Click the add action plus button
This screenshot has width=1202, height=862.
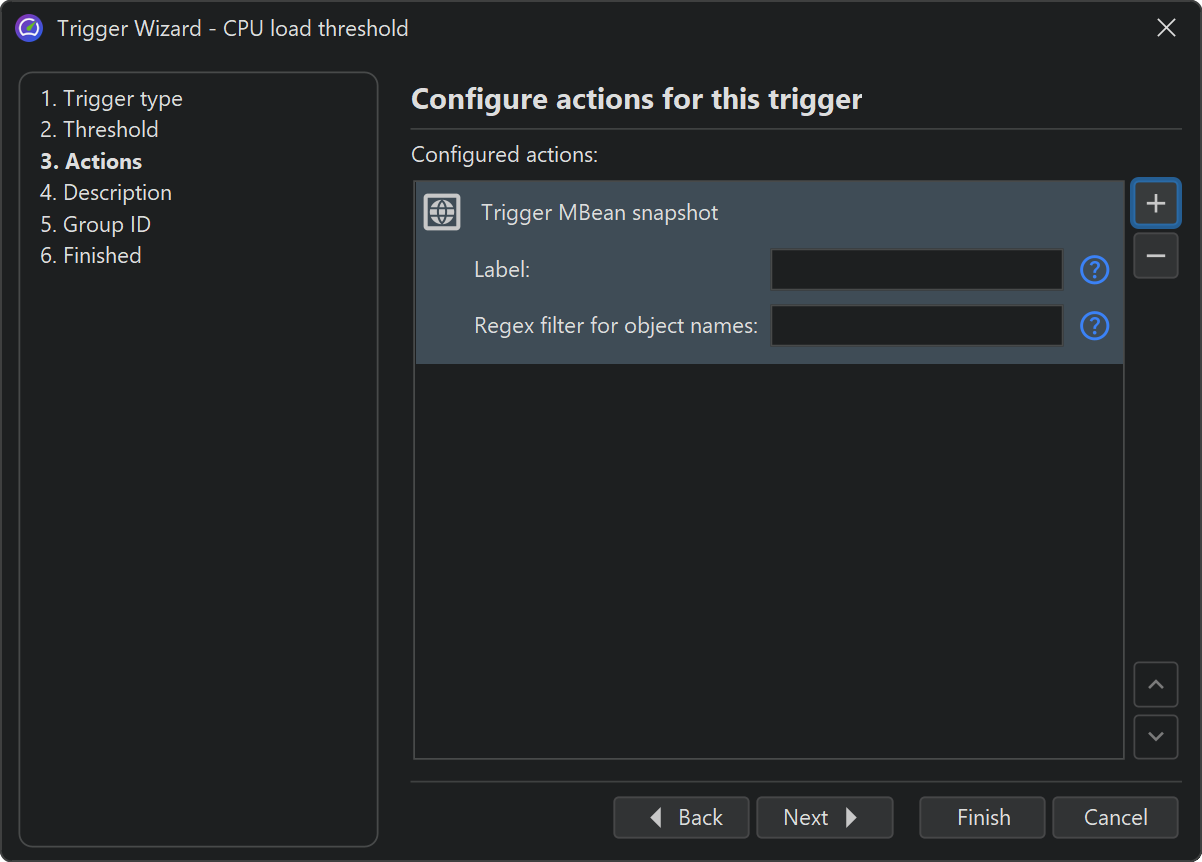pos(1156,203)
